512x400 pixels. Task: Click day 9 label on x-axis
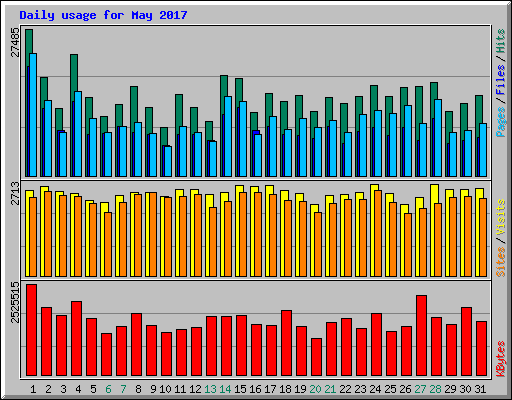coord(153,389)
